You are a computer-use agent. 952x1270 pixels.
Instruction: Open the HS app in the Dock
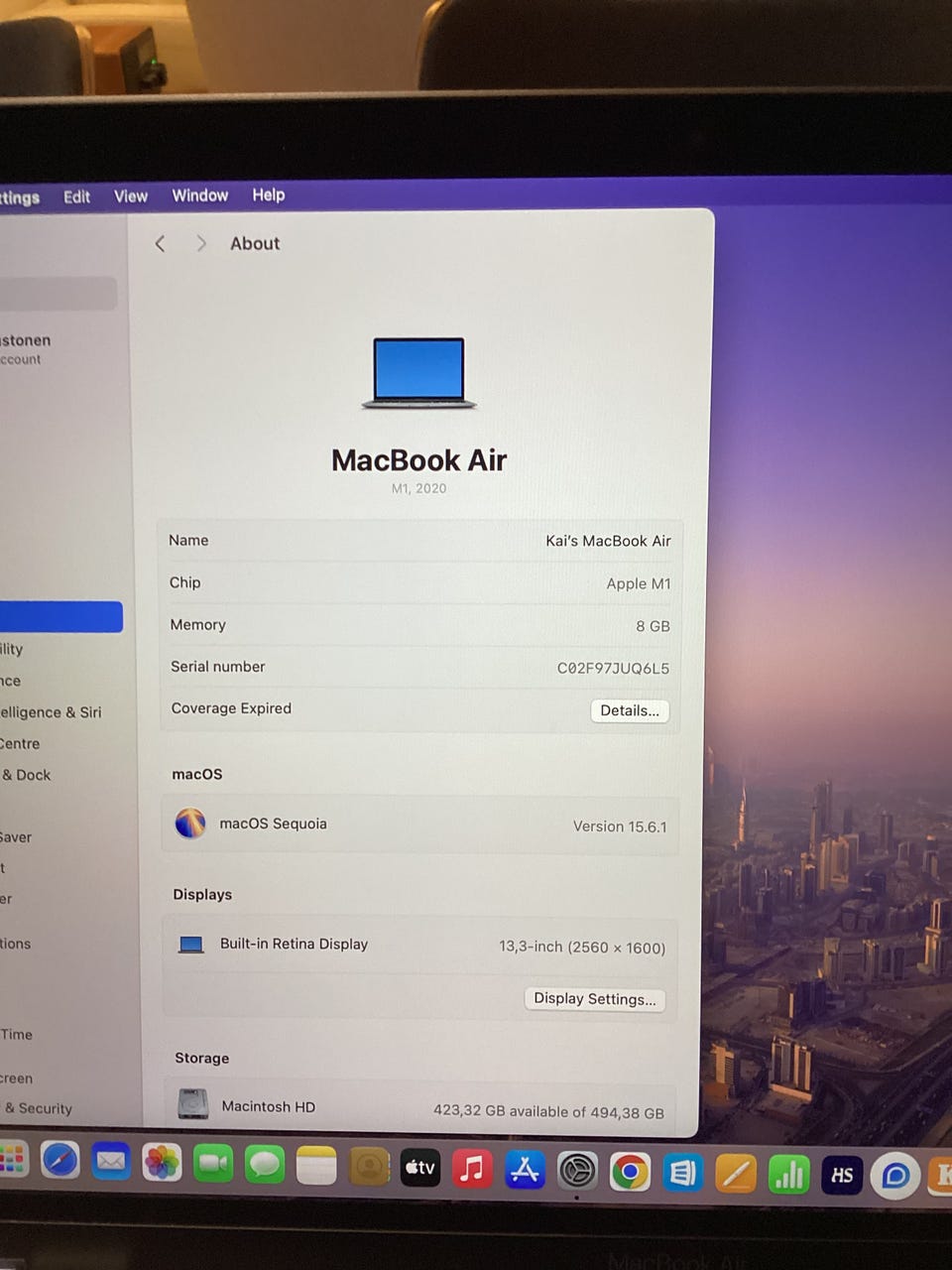pos(842,1176)
